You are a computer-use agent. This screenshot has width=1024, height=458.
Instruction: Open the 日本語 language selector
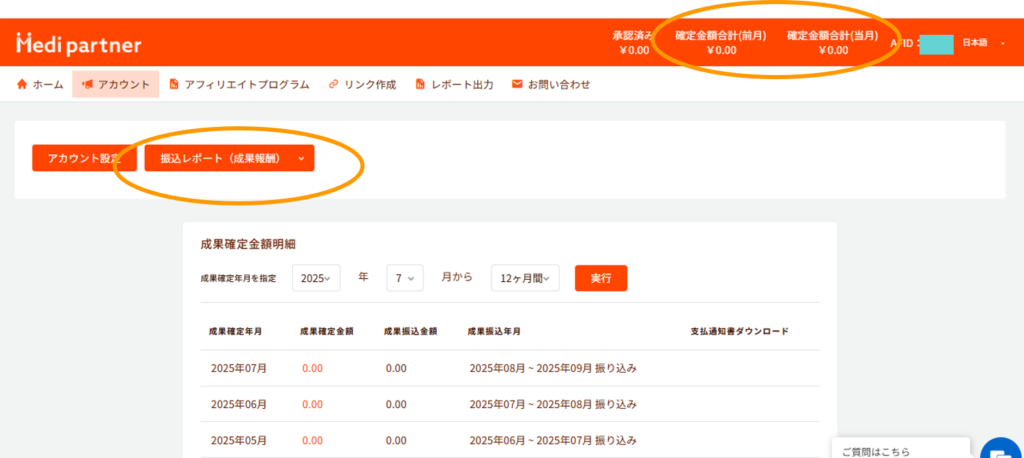tap(984, 42)
